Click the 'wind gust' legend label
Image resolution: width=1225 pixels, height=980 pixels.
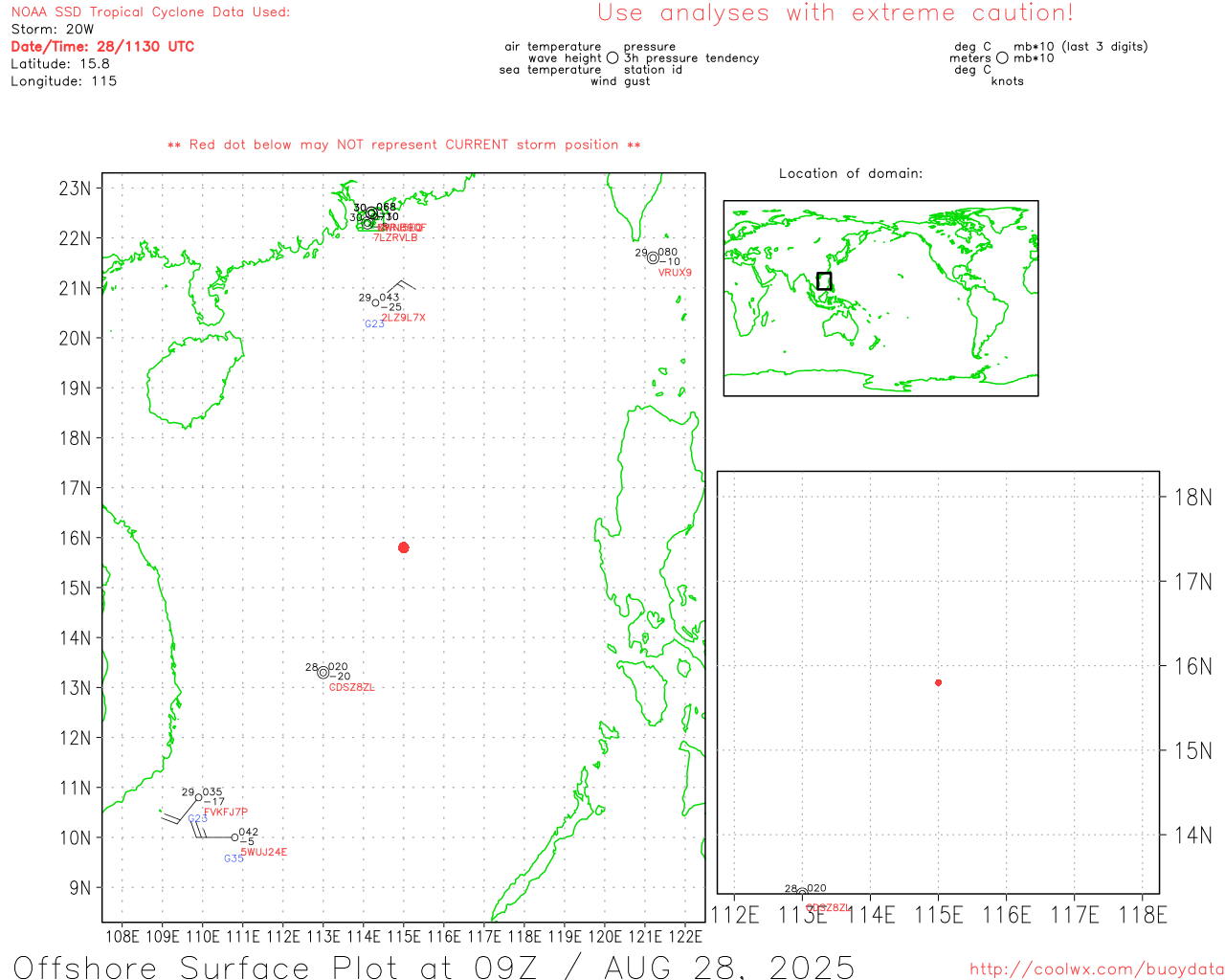(x=620, y=81)
